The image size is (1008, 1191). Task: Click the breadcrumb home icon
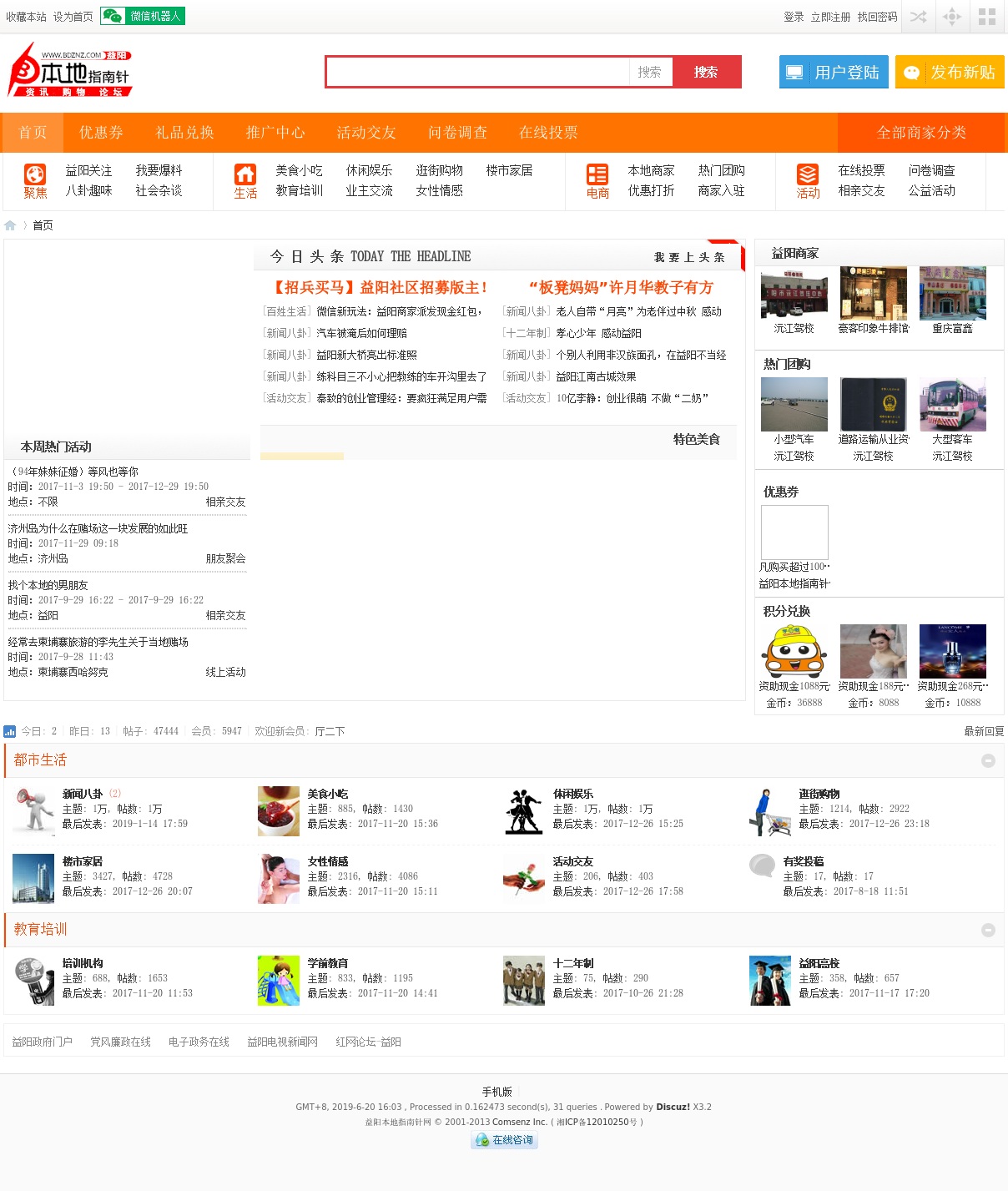point(10,225)
